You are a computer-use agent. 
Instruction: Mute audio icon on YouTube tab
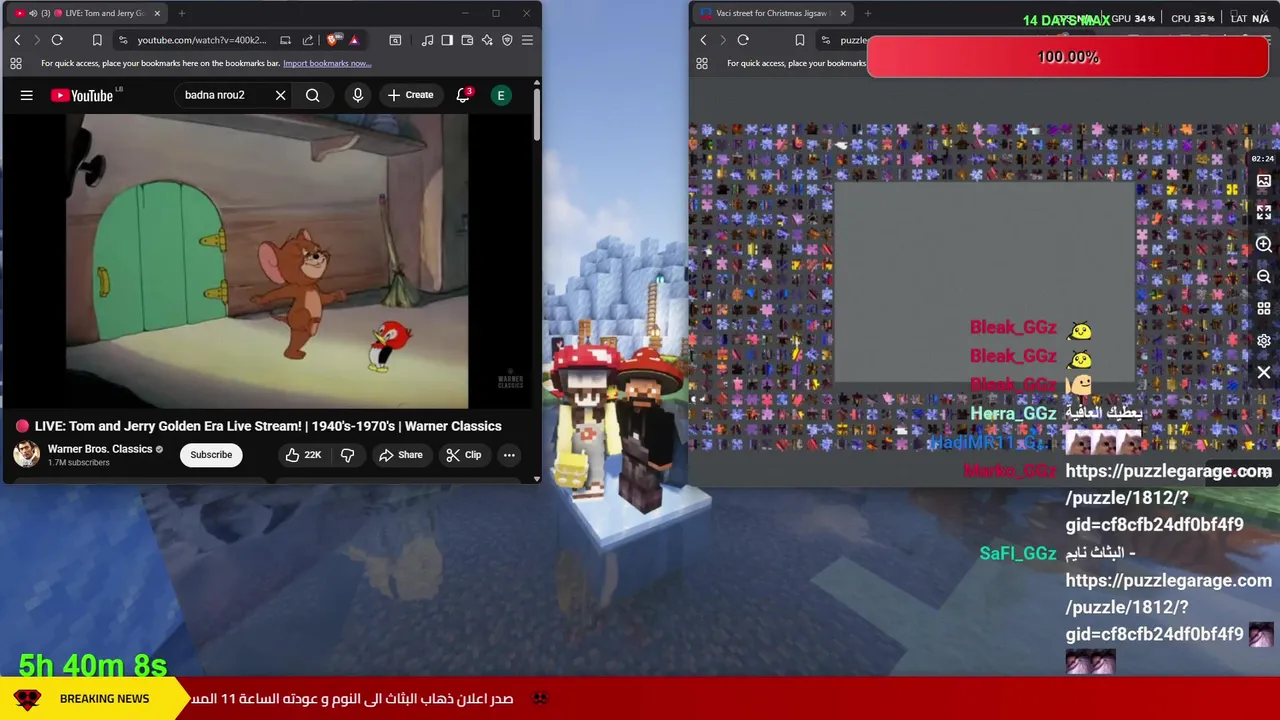pos(33,13)
